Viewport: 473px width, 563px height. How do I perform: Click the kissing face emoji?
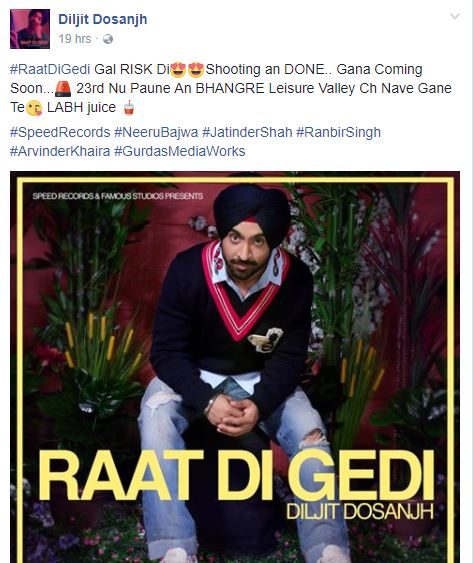click(x=35, y=108)
